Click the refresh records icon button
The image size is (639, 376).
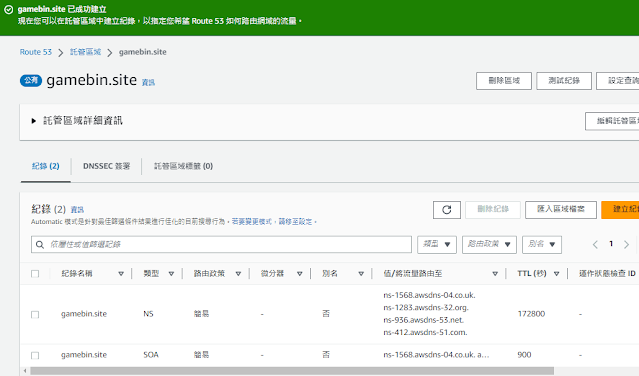pyautogui.click(x=447, y=210)
